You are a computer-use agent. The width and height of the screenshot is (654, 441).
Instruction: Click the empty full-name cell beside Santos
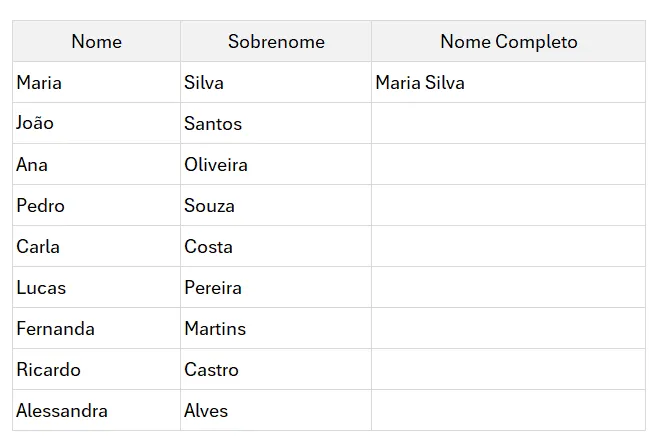(508, 123)
